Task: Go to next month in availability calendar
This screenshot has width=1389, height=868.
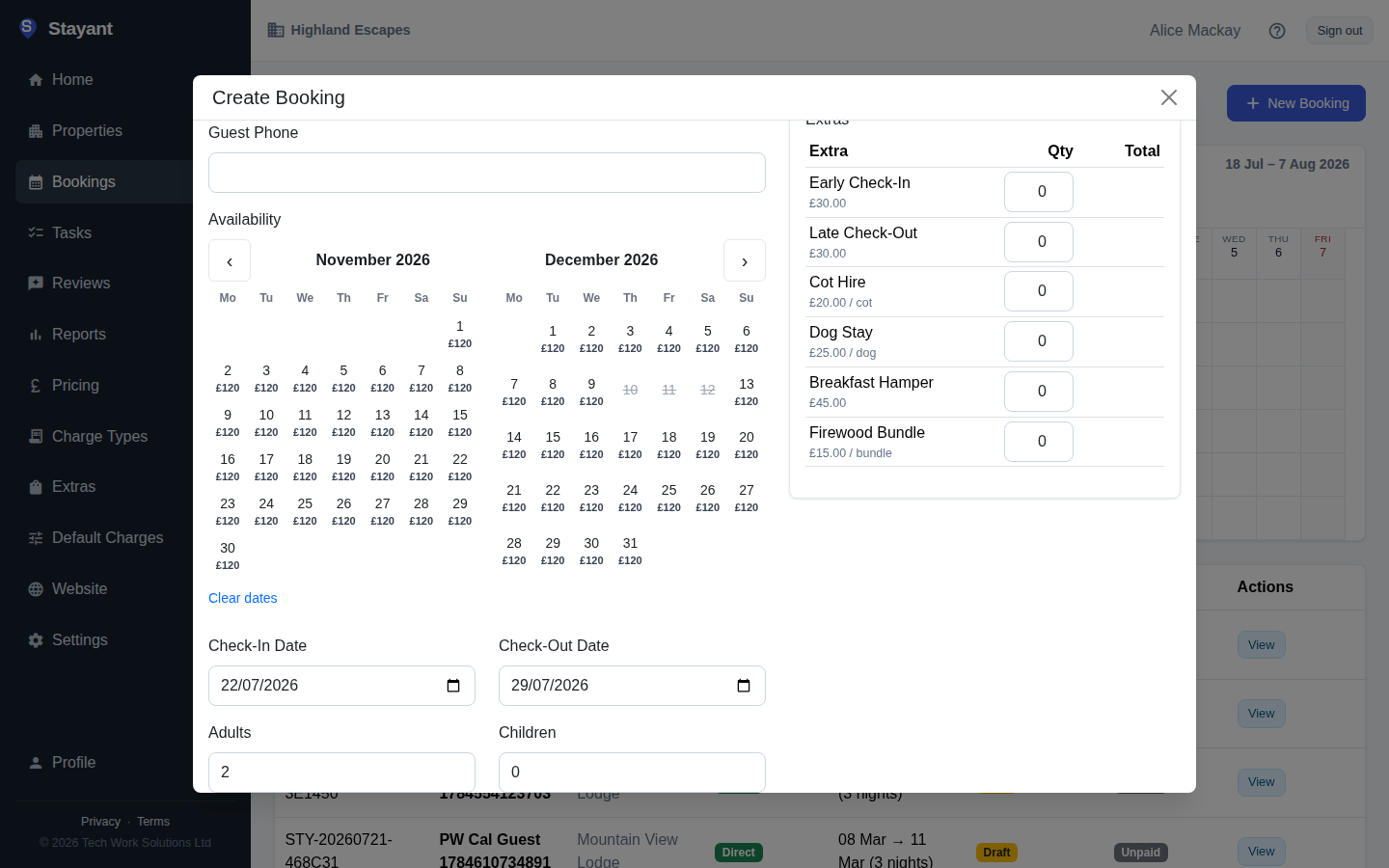Action: (745, 260)
